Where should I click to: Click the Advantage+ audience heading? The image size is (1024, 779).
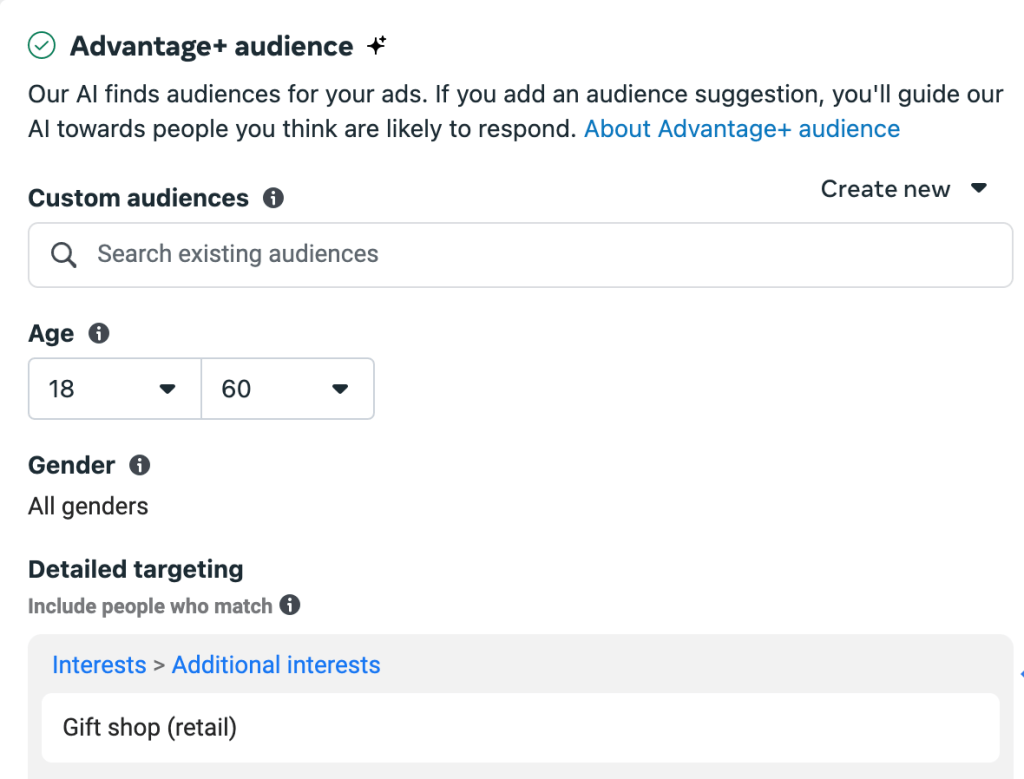211,46
